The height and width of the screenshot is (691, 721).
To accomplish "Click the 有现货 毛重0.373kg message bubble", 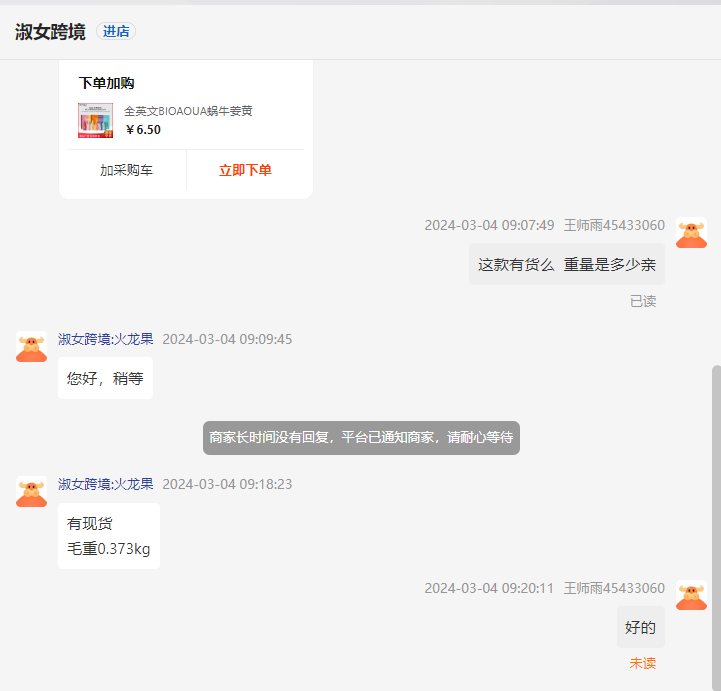I will click(108, 536).
